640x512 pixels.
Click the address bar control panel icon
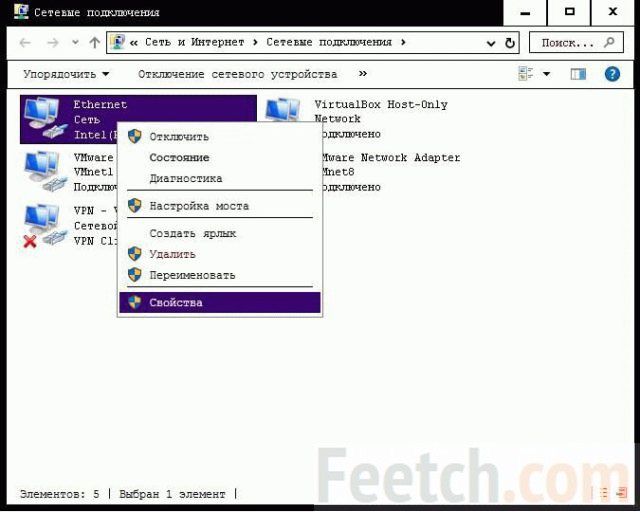pos(117,42)
